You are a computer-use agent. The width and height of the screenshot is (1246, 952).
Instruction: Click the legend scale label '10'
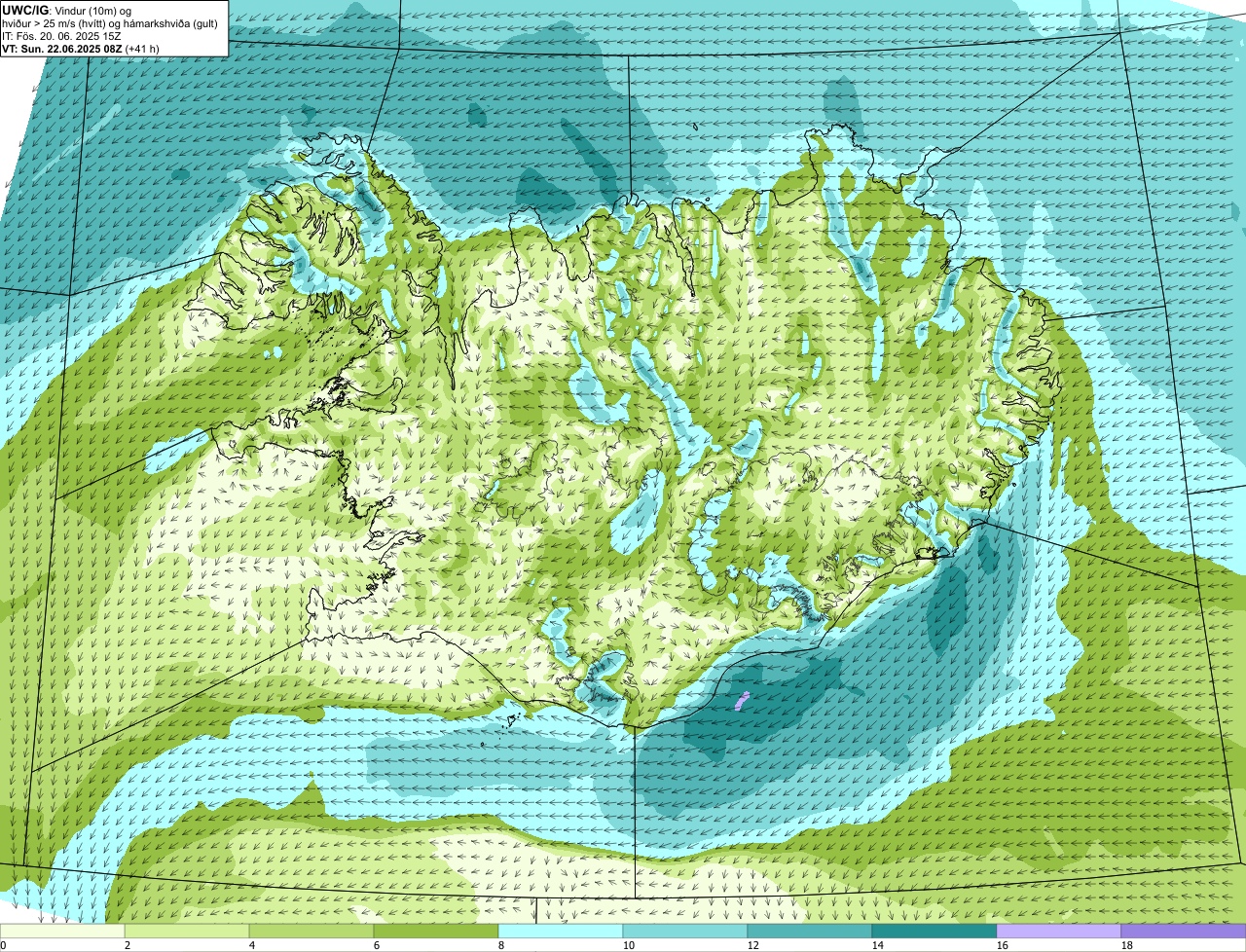tap(629, 945)
